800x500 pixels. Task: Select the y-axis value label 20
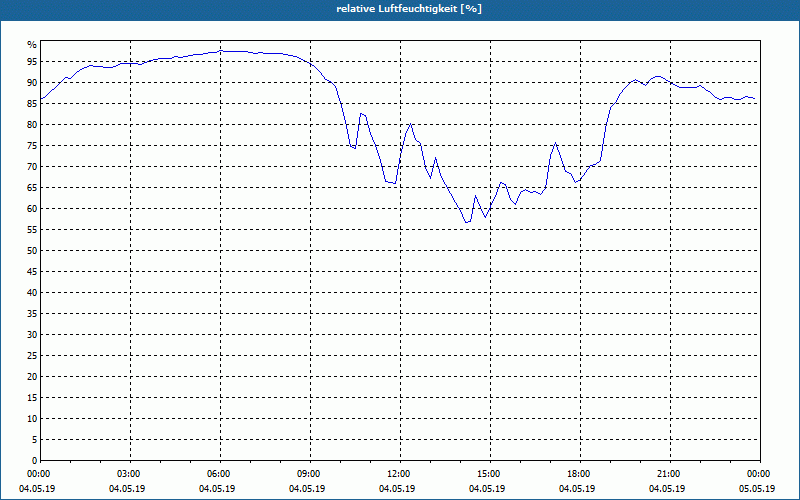click(x=32, y=377)
